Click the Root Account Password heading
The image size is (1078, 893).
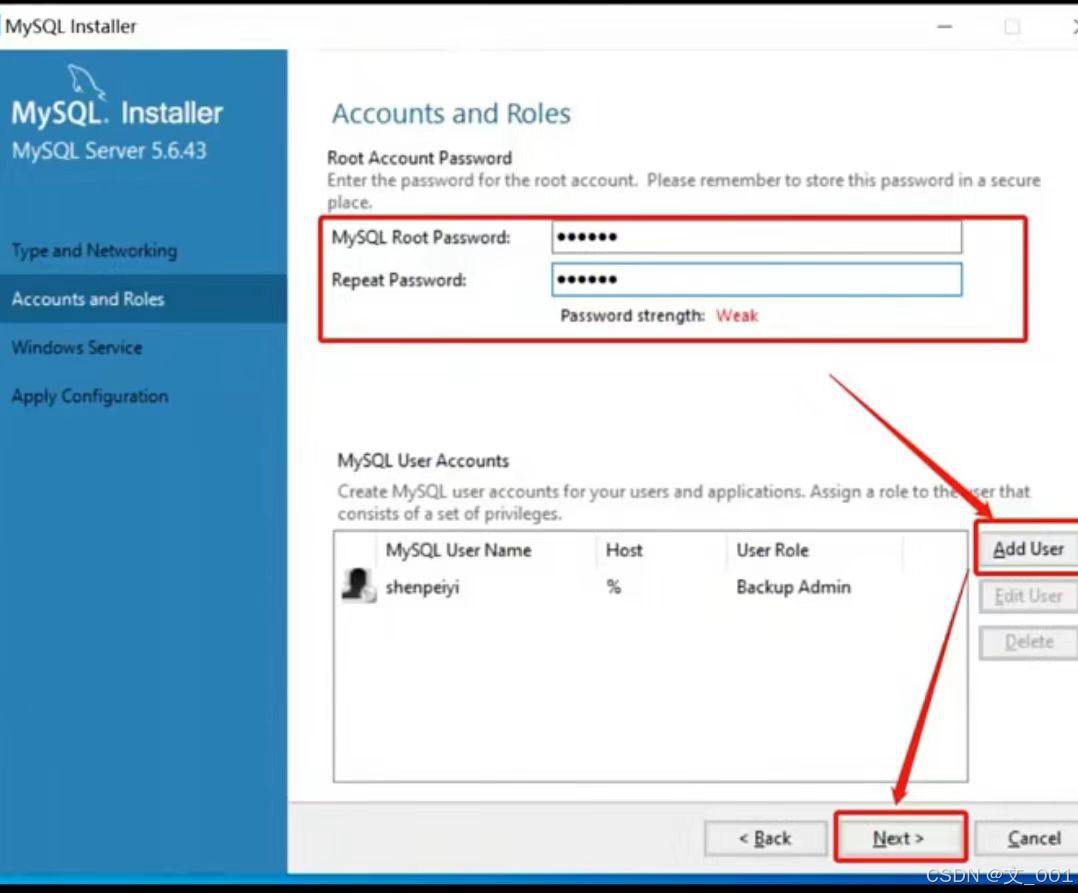tap(419, 158)
